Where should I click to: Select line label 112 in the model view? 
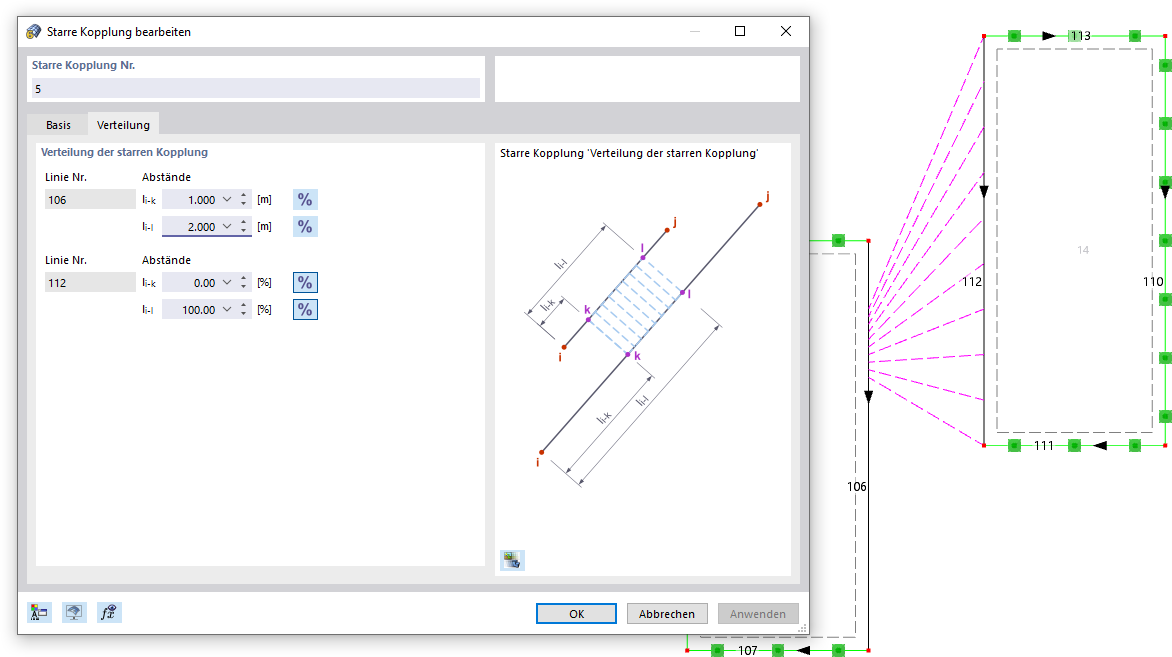[x=972, y=282]
